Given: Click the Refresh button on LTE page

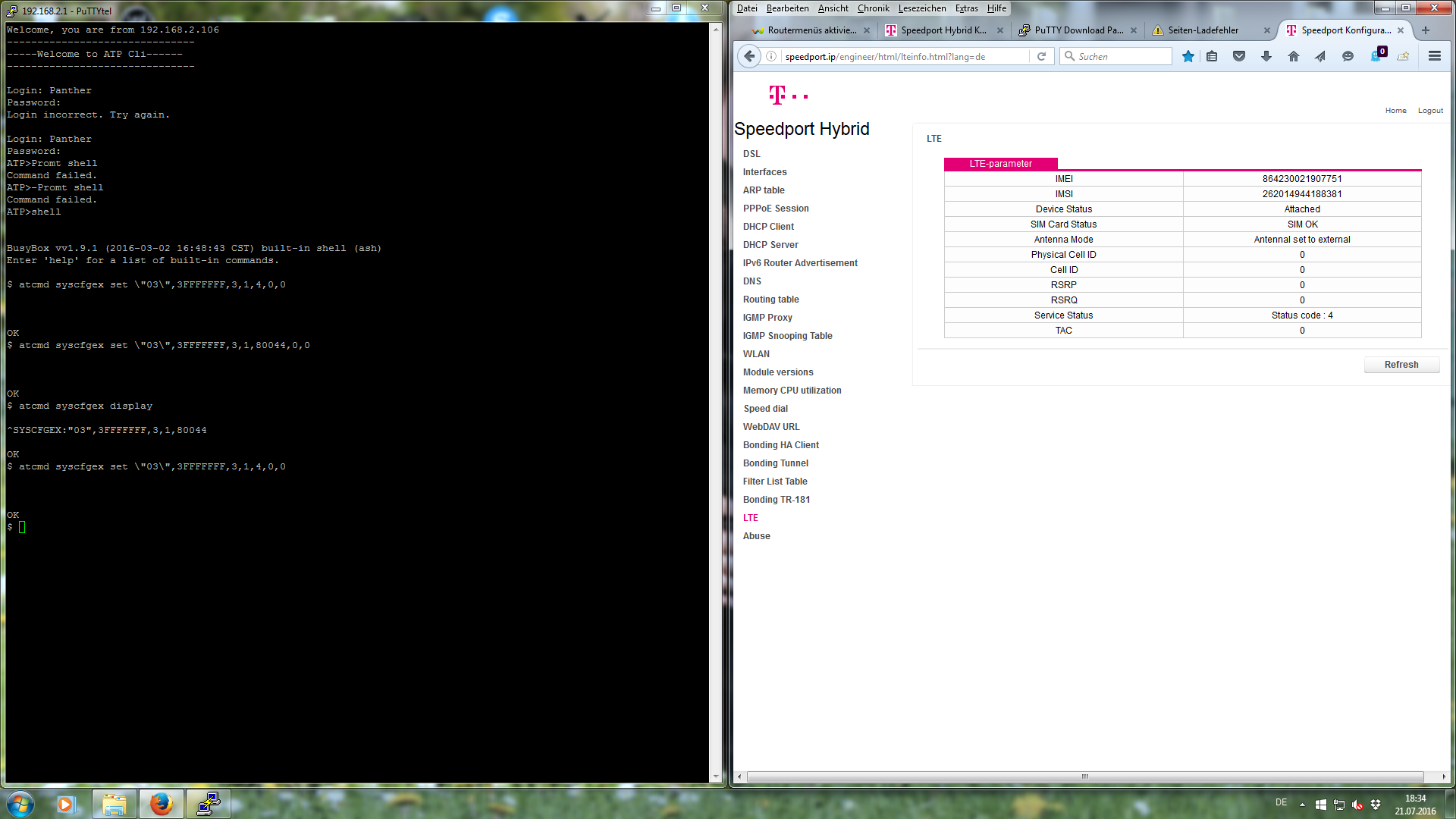Looking at the screenshot, I should point(1401,365).
